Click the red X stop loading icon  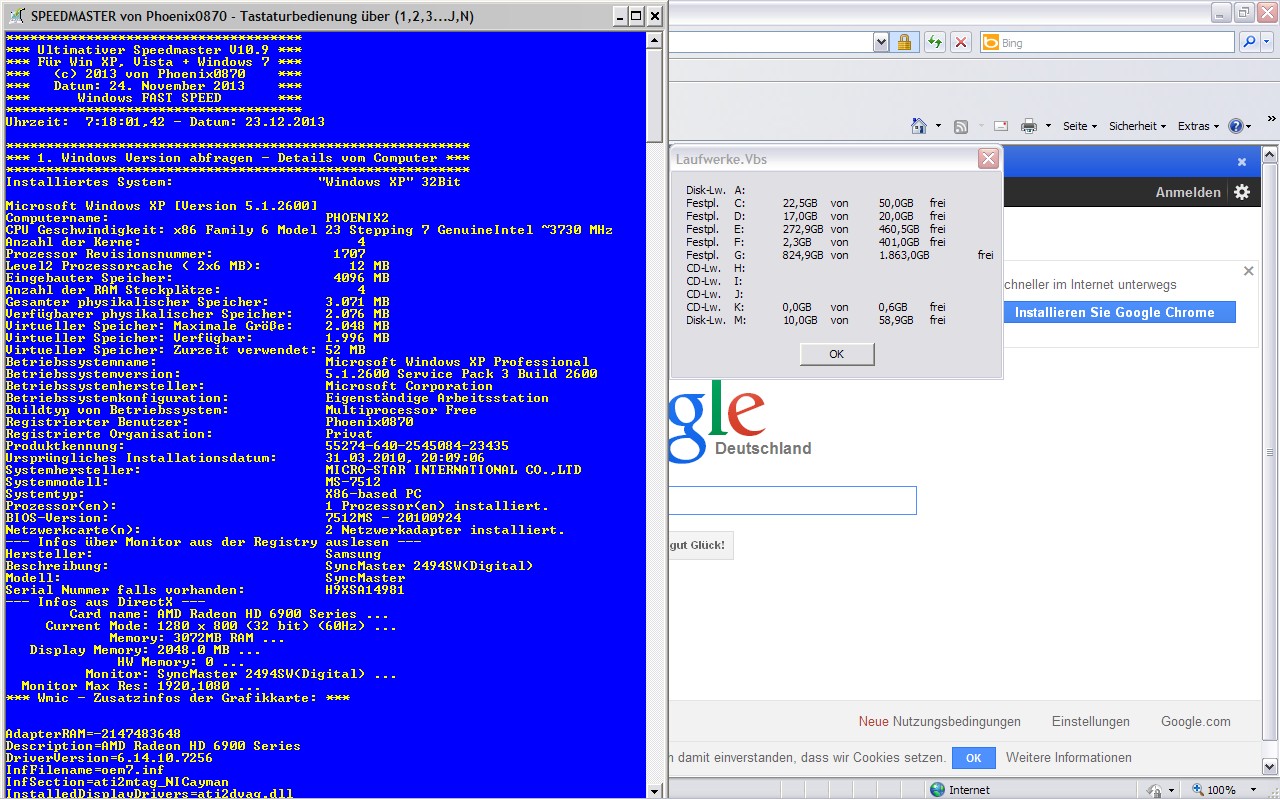coord(961,42)
